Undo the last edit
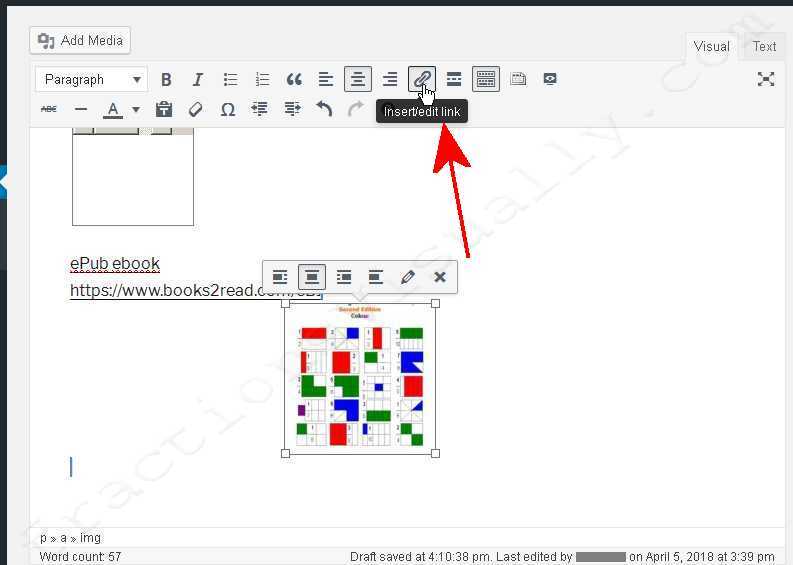Image resolution: width=793 pixels, height=565 pixels. tap(324, 109)
